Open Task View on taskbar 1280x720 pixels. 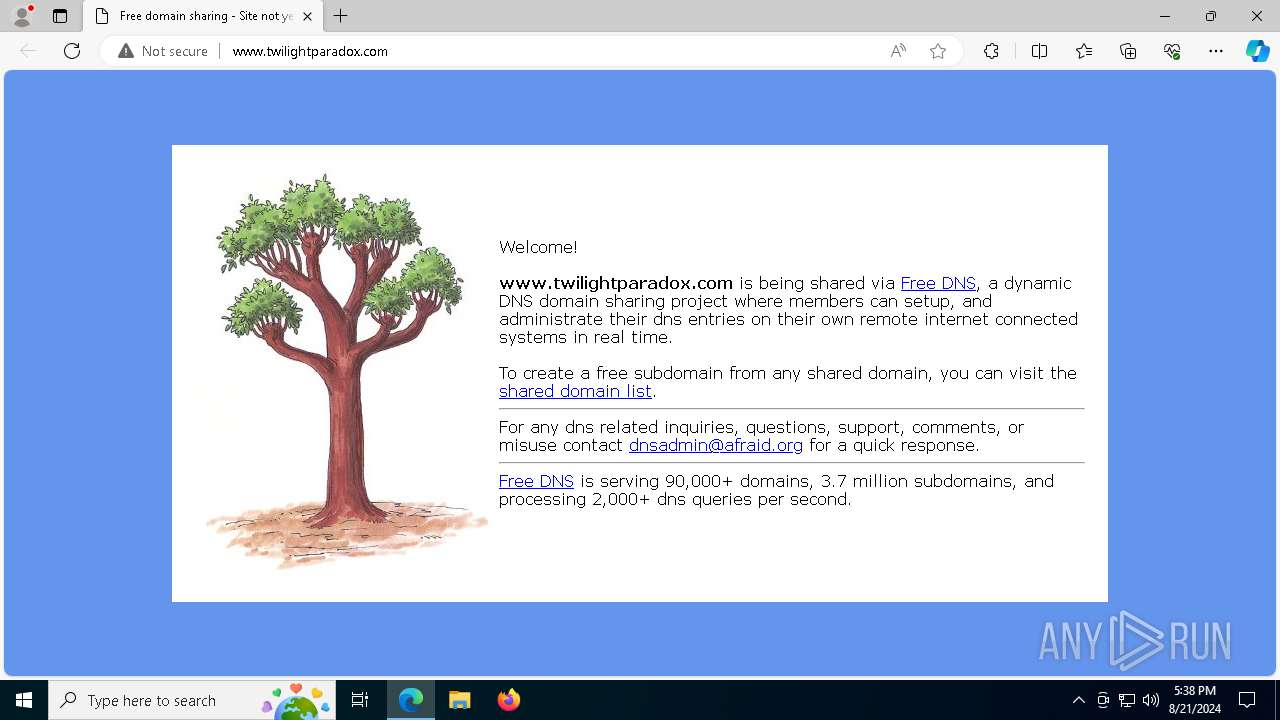click(x=360, y=700)
